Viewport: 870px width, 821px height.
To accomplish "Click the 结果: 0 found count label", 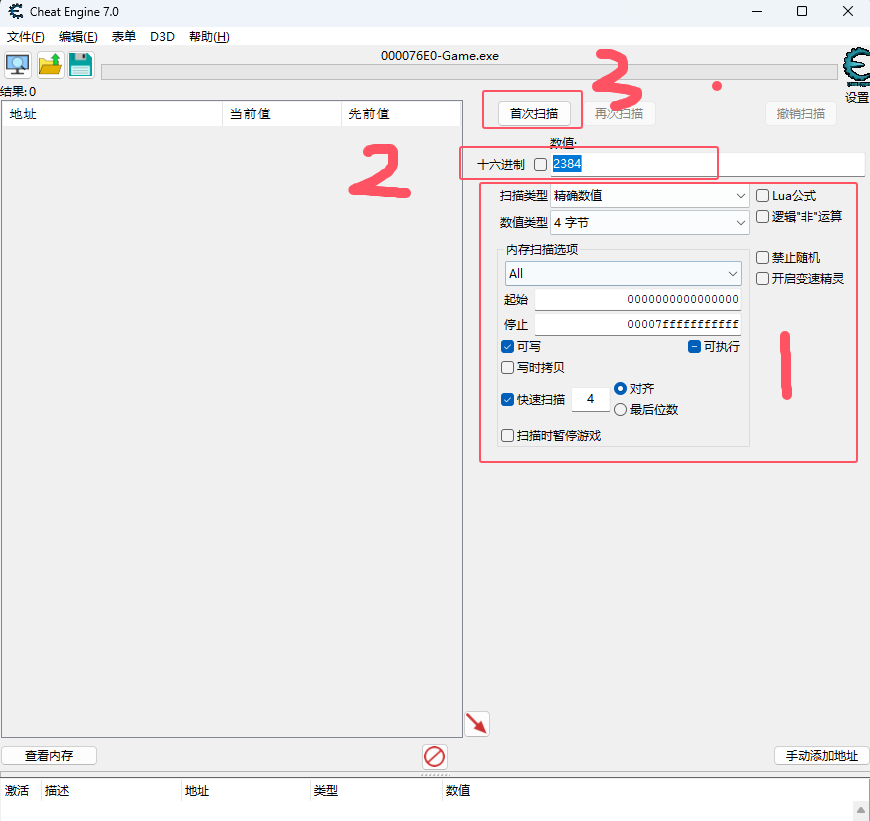I will tap(18, 92).
